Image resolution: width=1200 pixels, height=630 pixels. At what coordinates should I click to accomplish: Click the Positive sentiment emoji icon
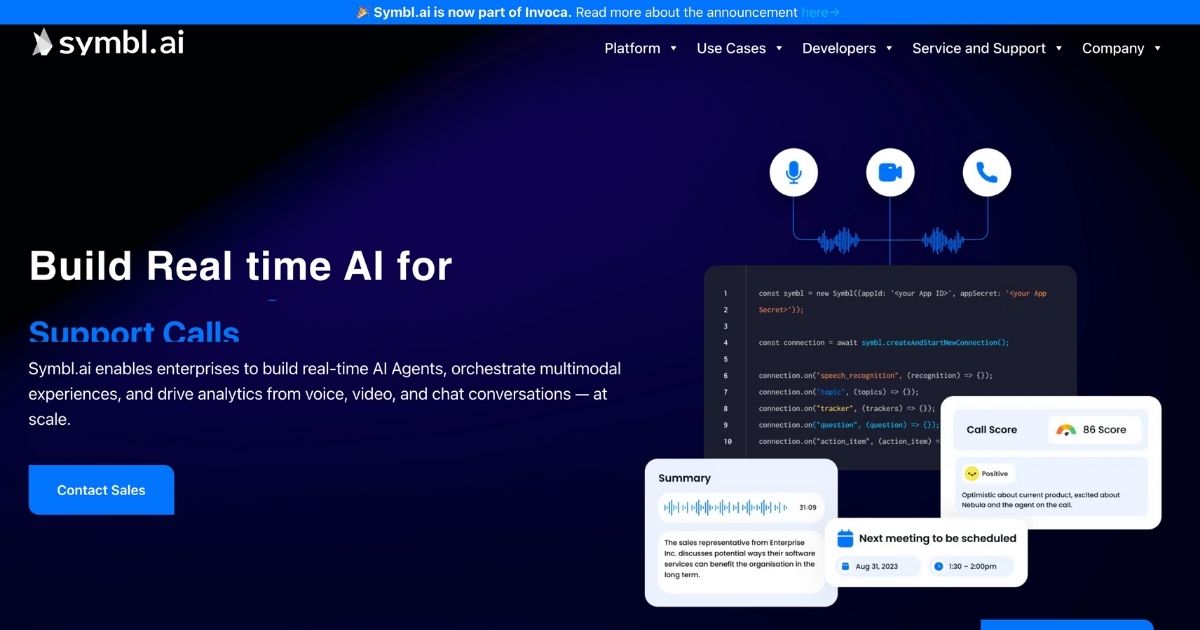tap(970, 473)
